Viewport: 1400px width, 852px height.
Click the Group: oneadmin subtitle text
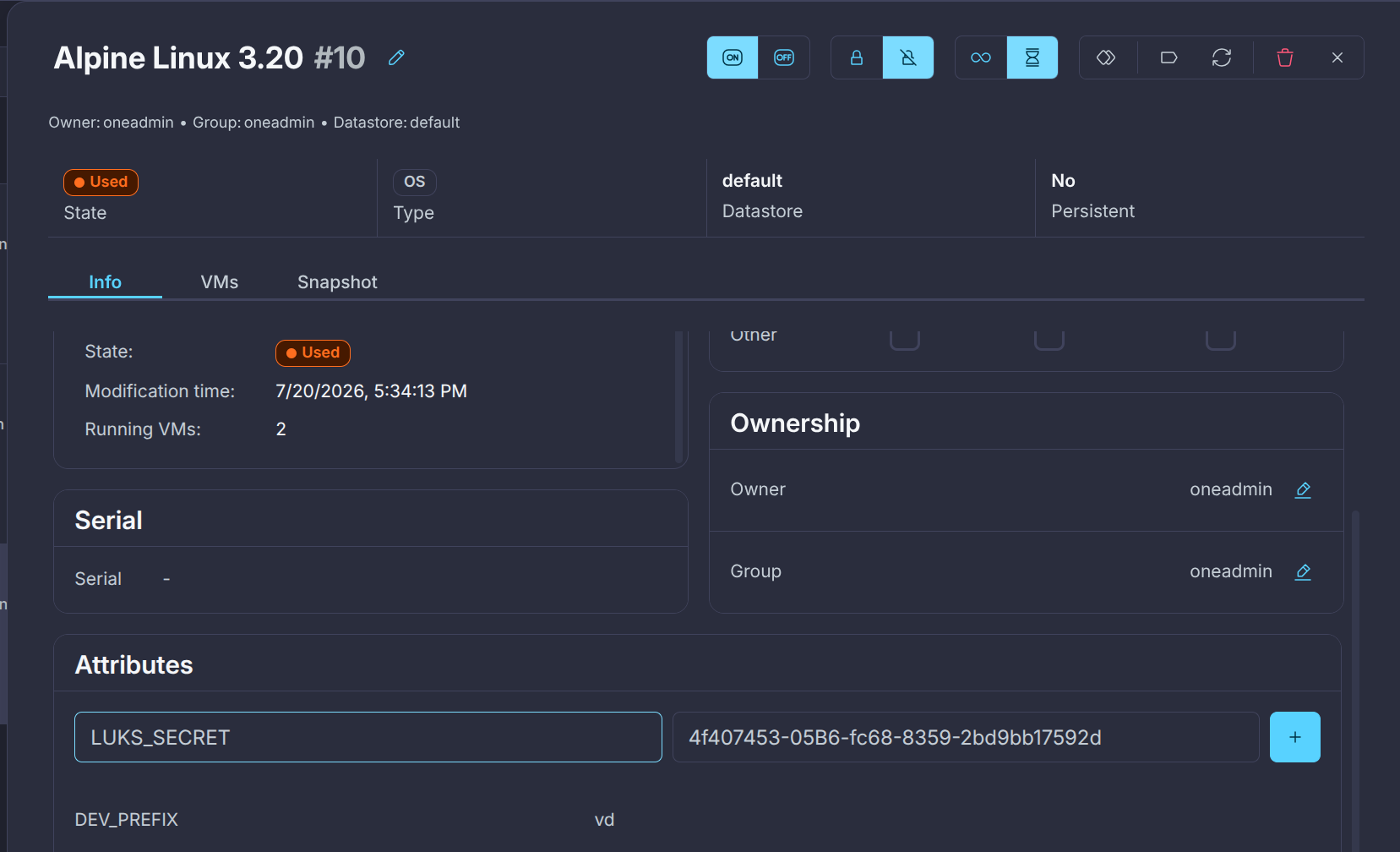[253, 123]
